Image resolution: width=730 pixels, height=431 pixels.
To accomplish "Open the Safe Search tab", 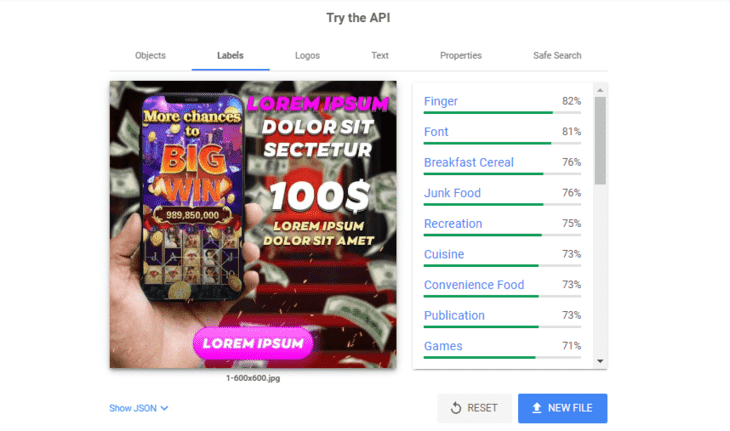I will tap(557, 55).
